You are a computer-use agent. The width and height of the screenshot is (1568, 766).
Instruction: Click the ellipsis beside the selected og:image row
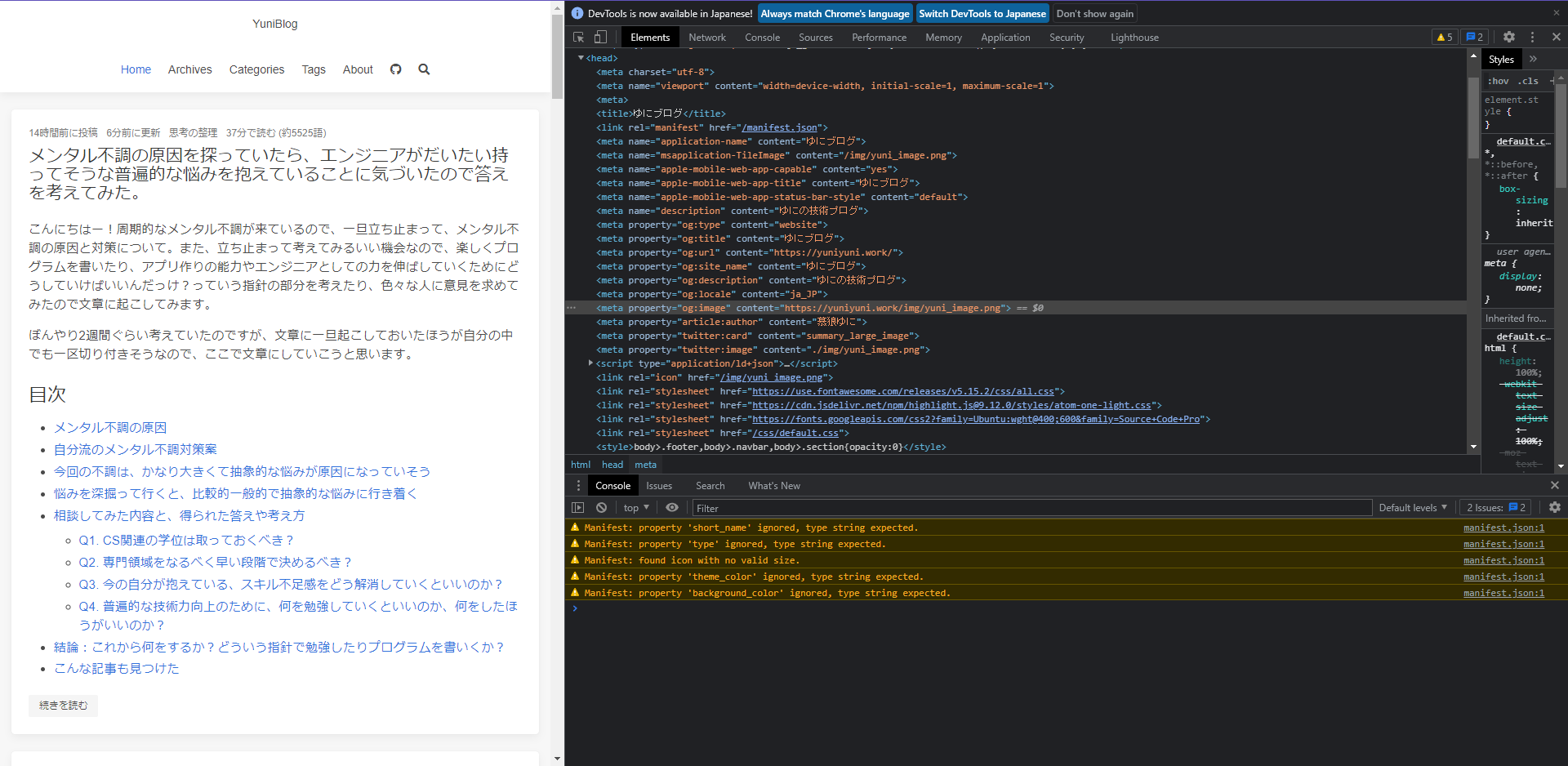coord(572,308)
